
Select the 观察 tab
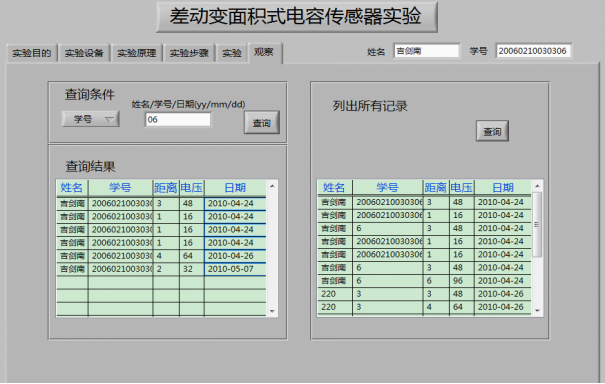point(265,52)
